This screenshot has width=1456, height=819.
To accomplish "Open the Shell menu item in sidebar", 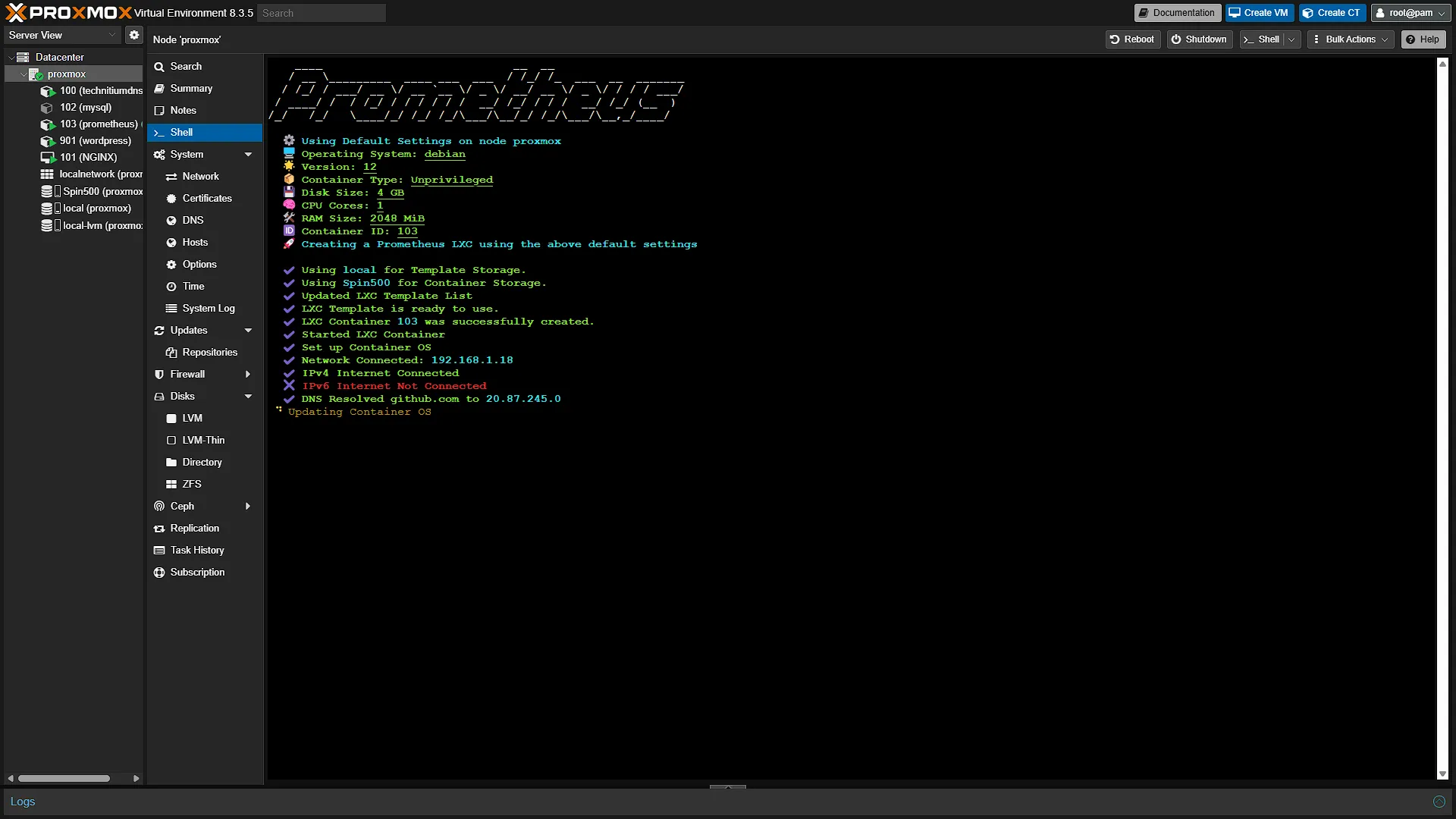I will click(205, 133).
